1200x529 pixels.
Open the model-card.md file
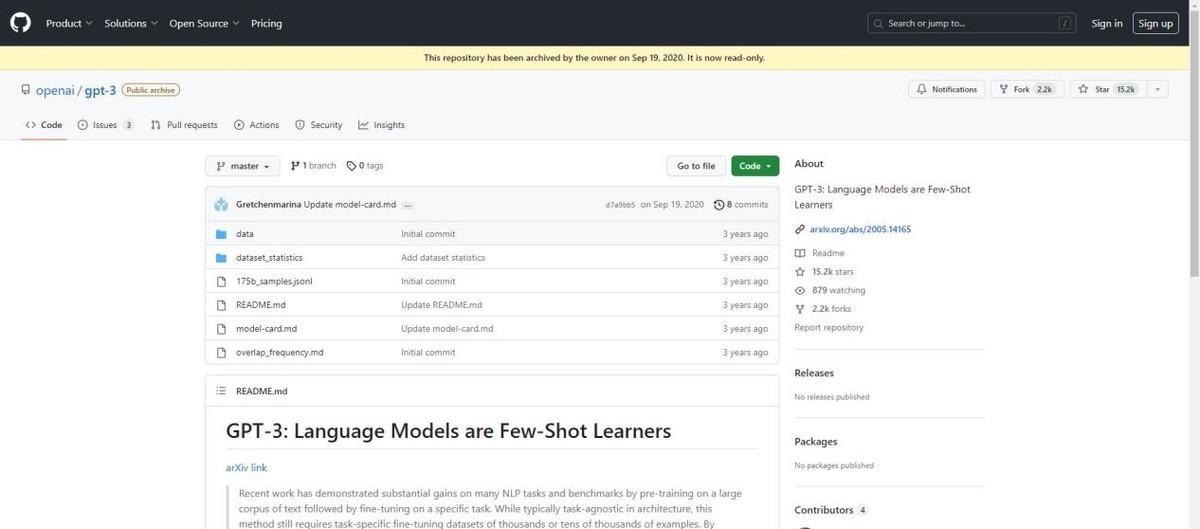pos(266,329)
